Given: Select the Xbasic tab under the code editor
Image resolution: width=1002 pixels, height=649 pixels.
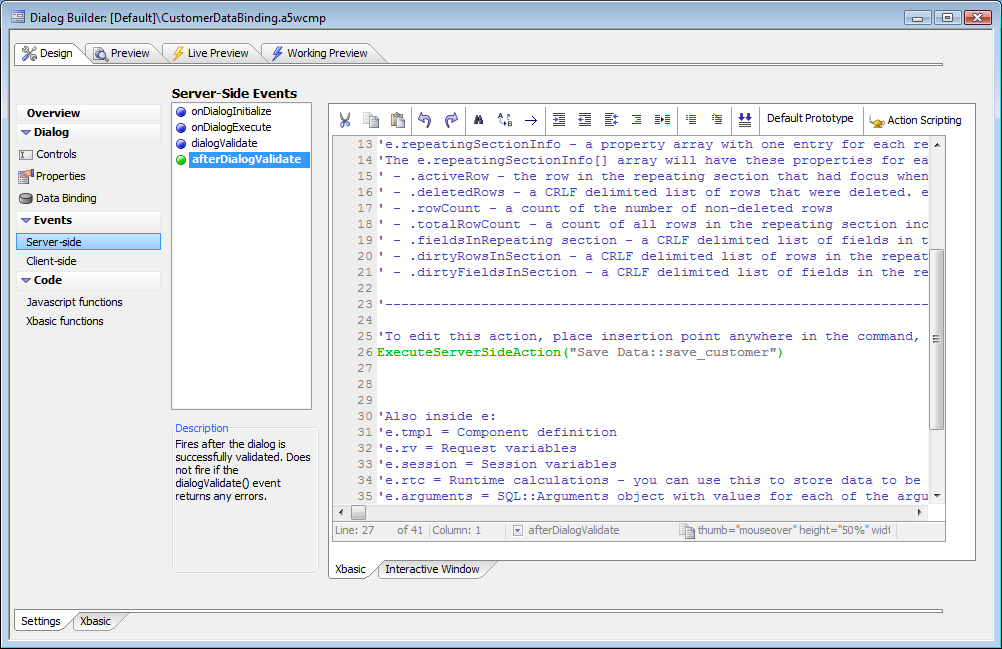Looking at the screenshot, I should (350, 569).
